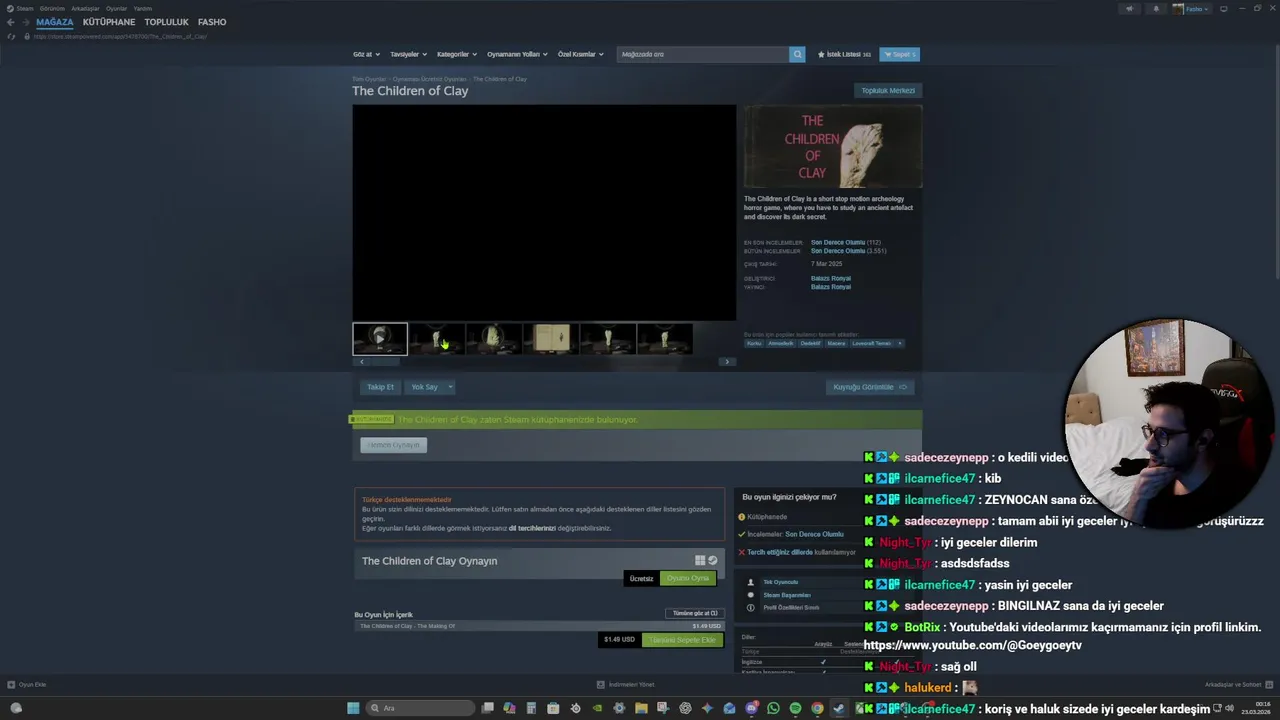This screenshot has width=1280, height=720.
Task: Click the store search magnifier button
Action: [x=797, y=54]
